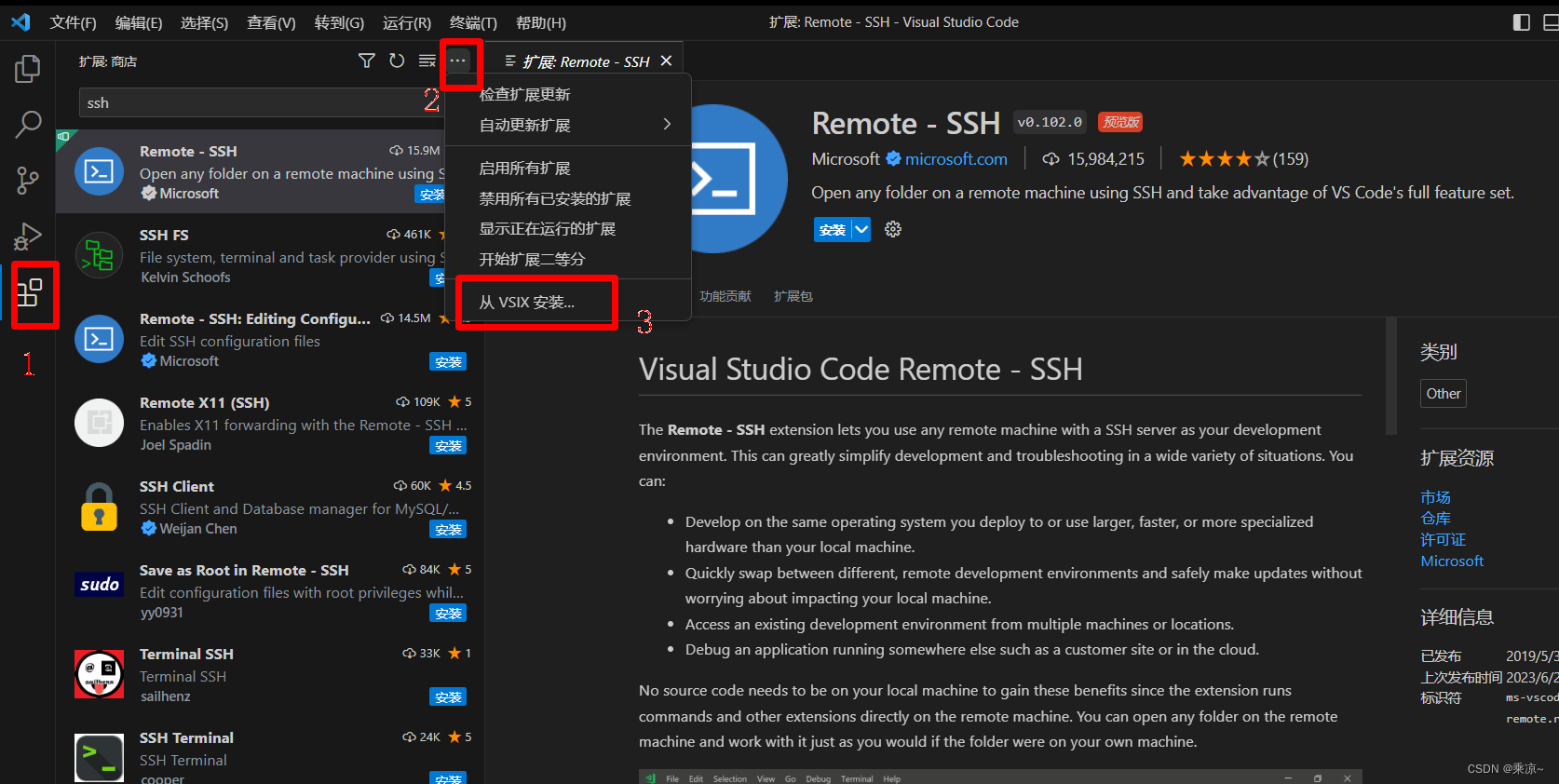Image resolution: width=1559 pixels, height=784 pixels.
Task: Select Terminal SSH extension icon
Action: pos(99,674)
